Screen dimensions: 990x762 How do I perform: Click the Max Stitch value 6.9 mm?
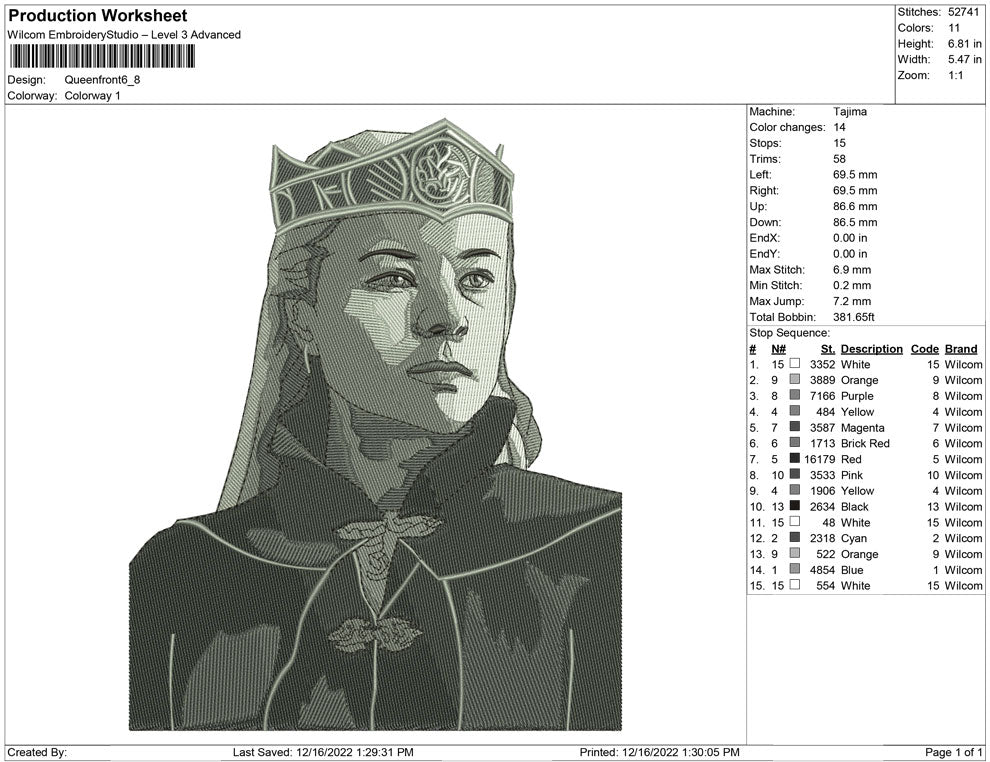(852, 270)
